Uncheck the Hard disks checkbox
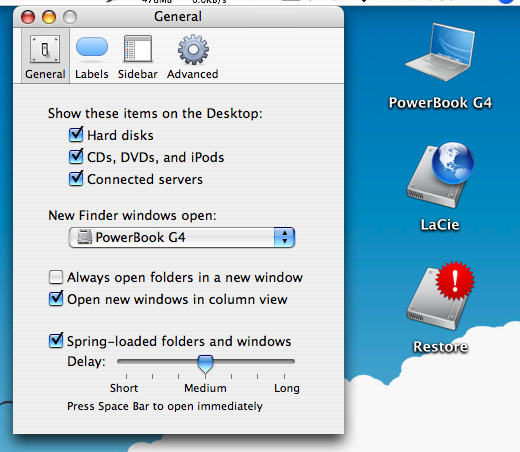This screenshot has width=520, height=452. (76, 135)
